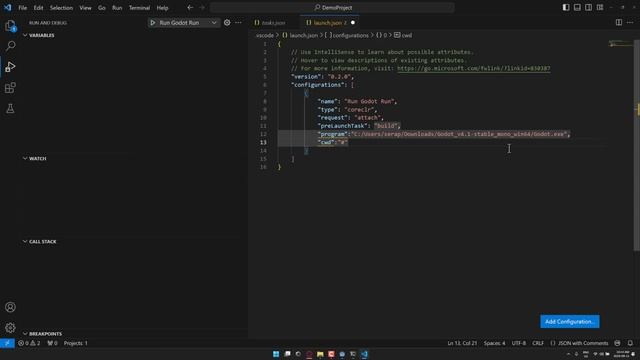Open the Extensions view
Viewport: 640px width, 360px height.
coord(10,87)
